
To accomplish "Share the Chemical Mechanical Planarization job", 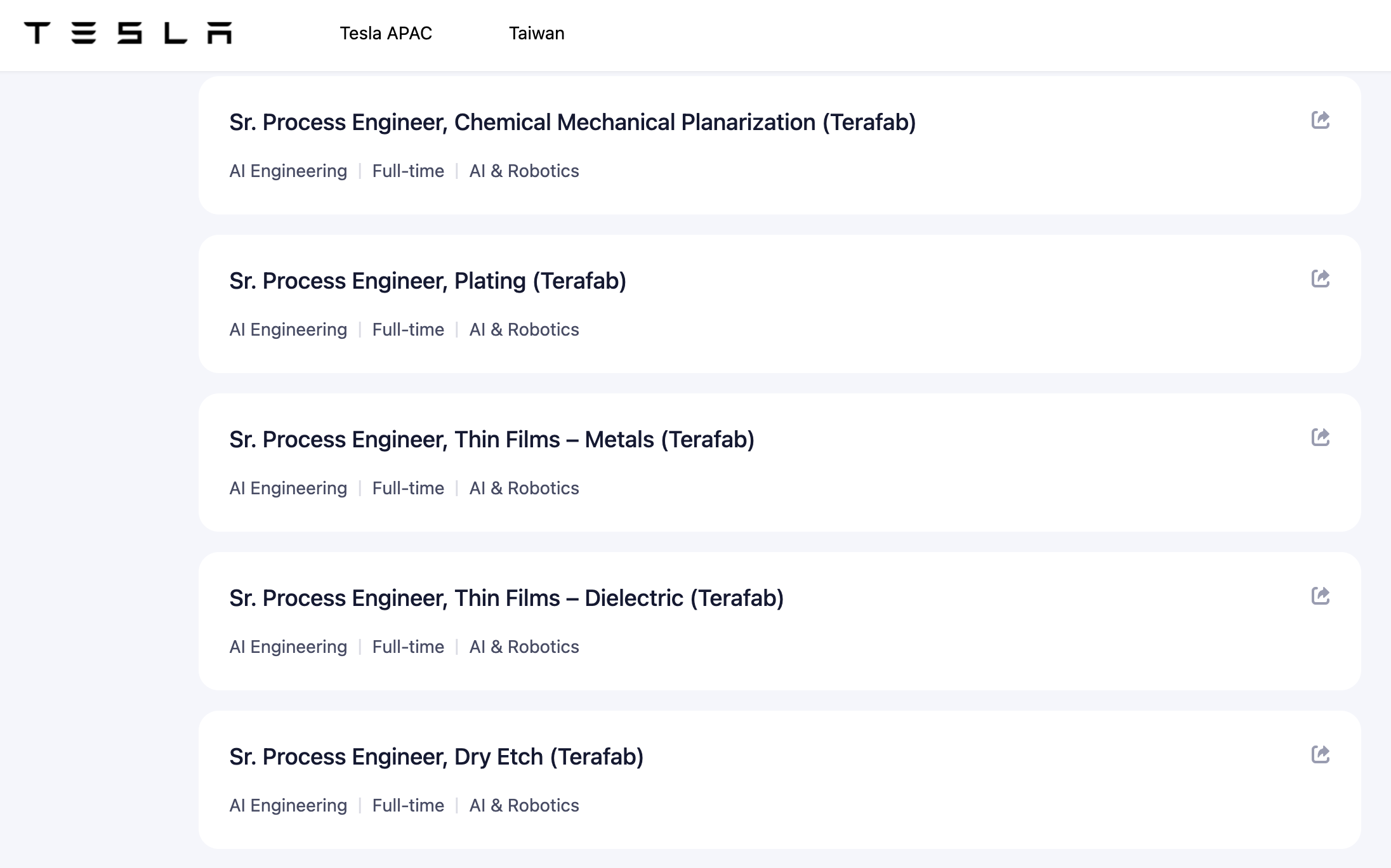I will [x=1320, y=120].
